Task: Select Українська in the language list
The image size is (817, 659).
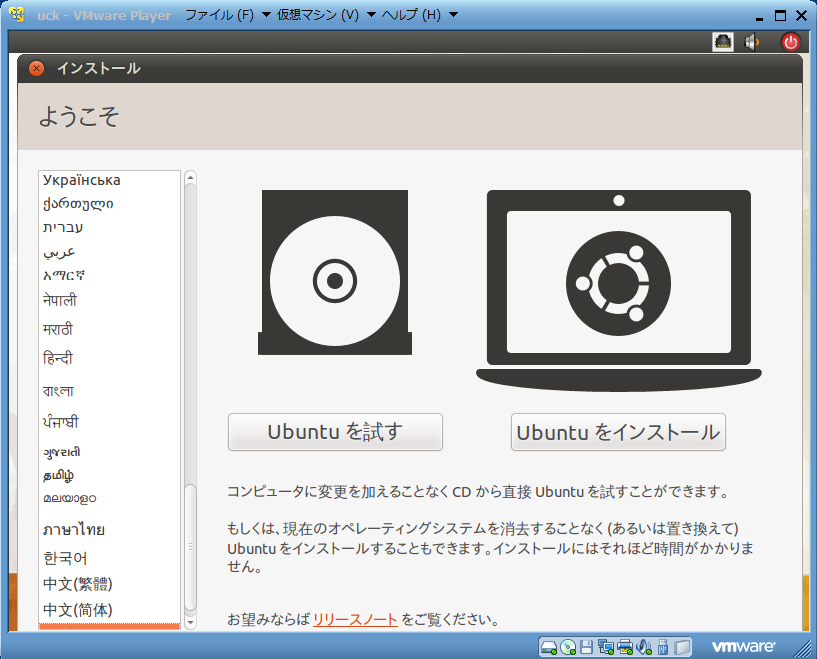Action: coord(109,180)
